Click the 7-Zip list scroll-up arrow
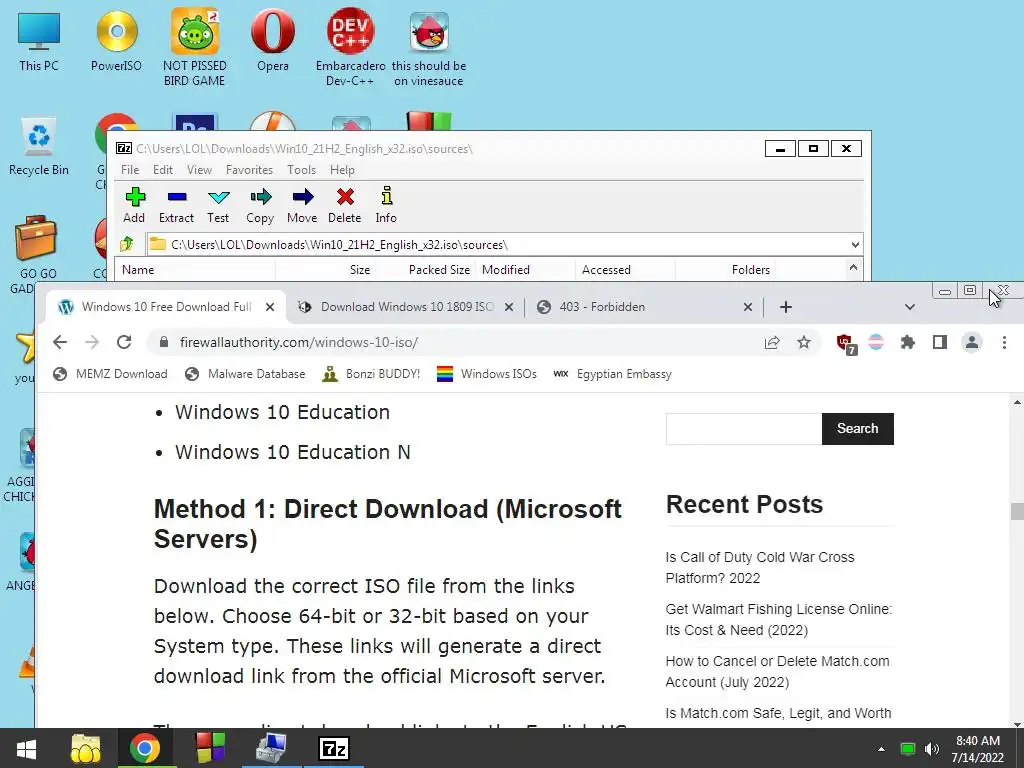Image resolution: width=1024 pixels, height=768 pixels. click(x=853, y=268)
